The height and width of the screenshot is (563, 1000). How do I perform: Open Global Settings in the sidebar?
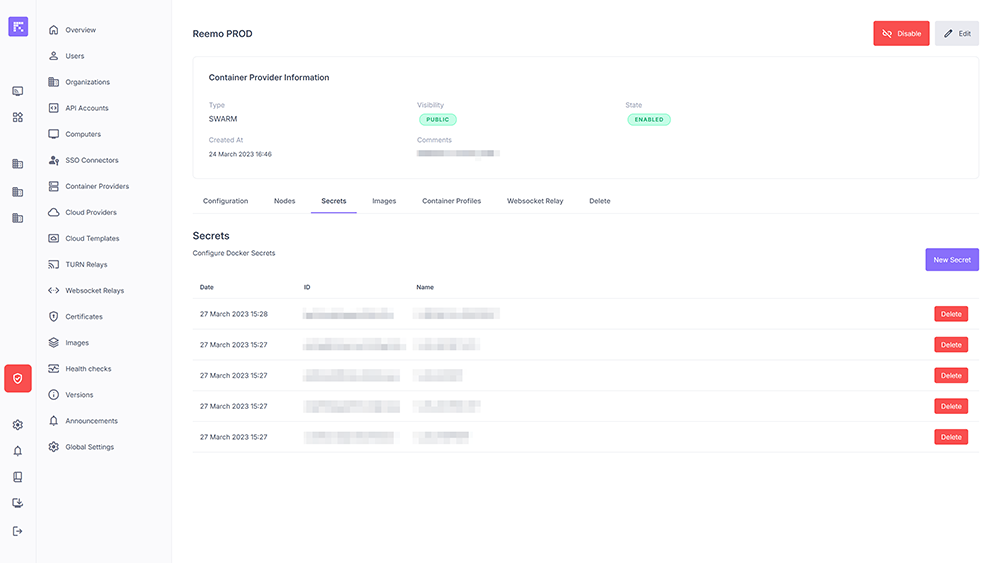89,447
